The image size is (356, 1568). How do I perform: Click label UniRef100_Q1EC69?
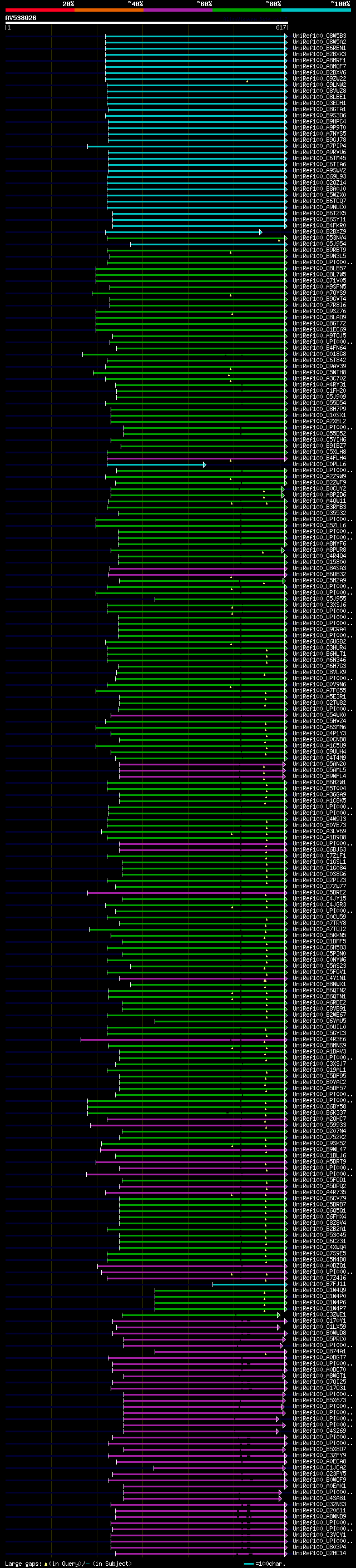(319, 330)
